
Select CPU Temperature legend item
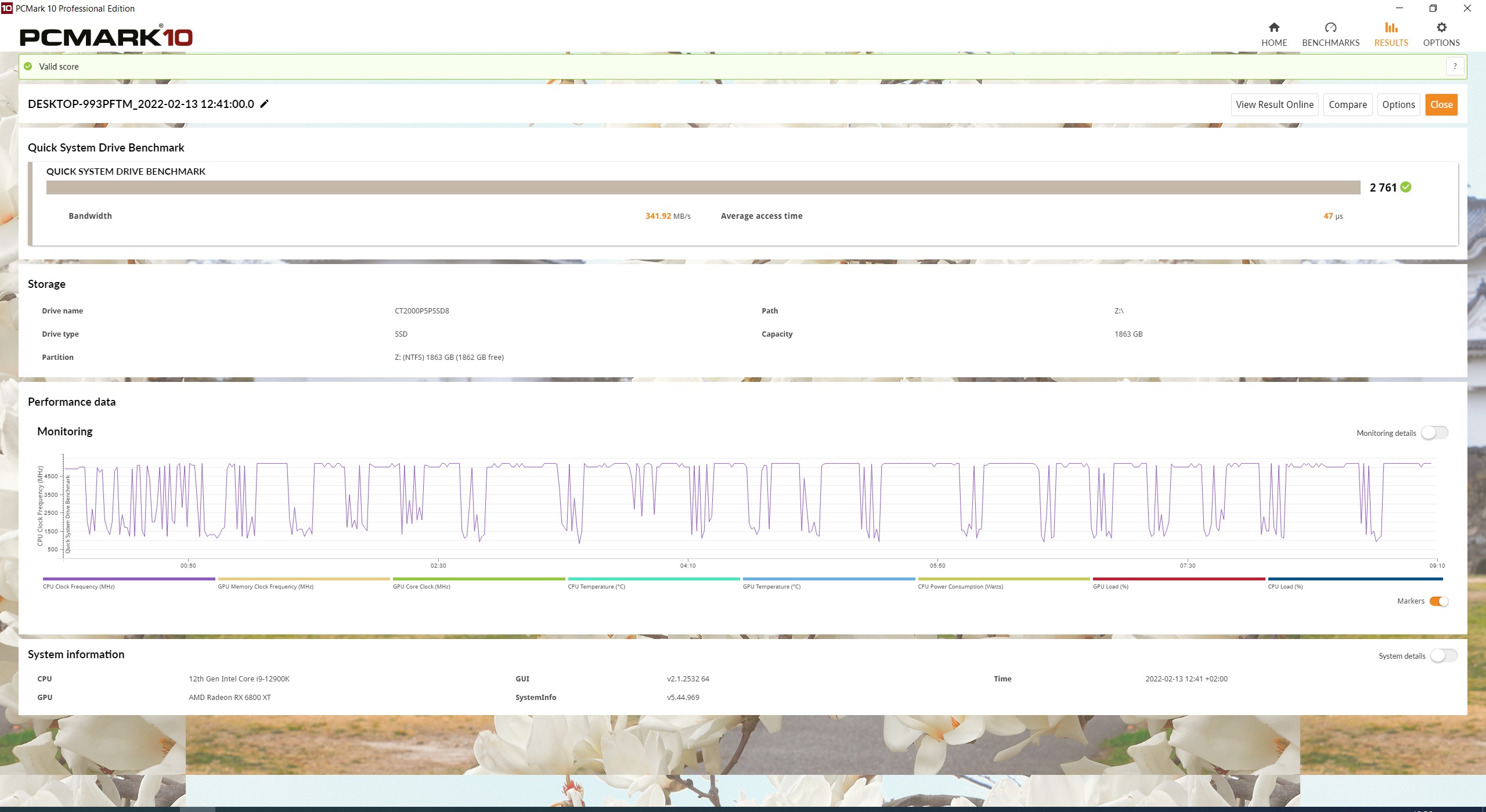pyautogui.click(x=596, y=586)
